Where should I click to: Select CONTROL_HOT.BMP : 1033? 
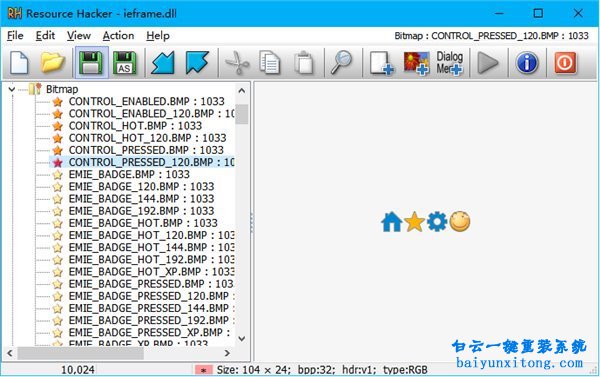click(x=135, y=126)
